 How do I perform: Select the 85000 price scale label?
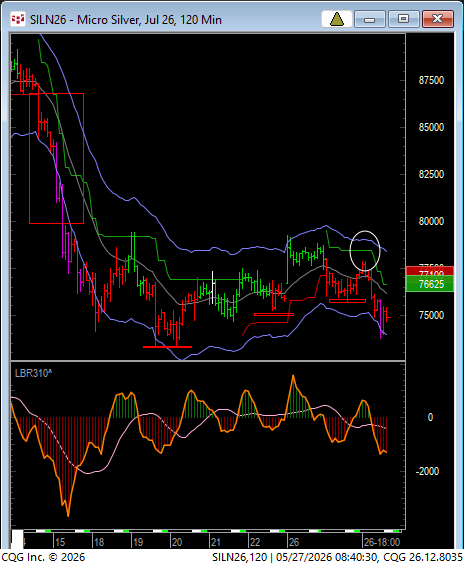431,127
